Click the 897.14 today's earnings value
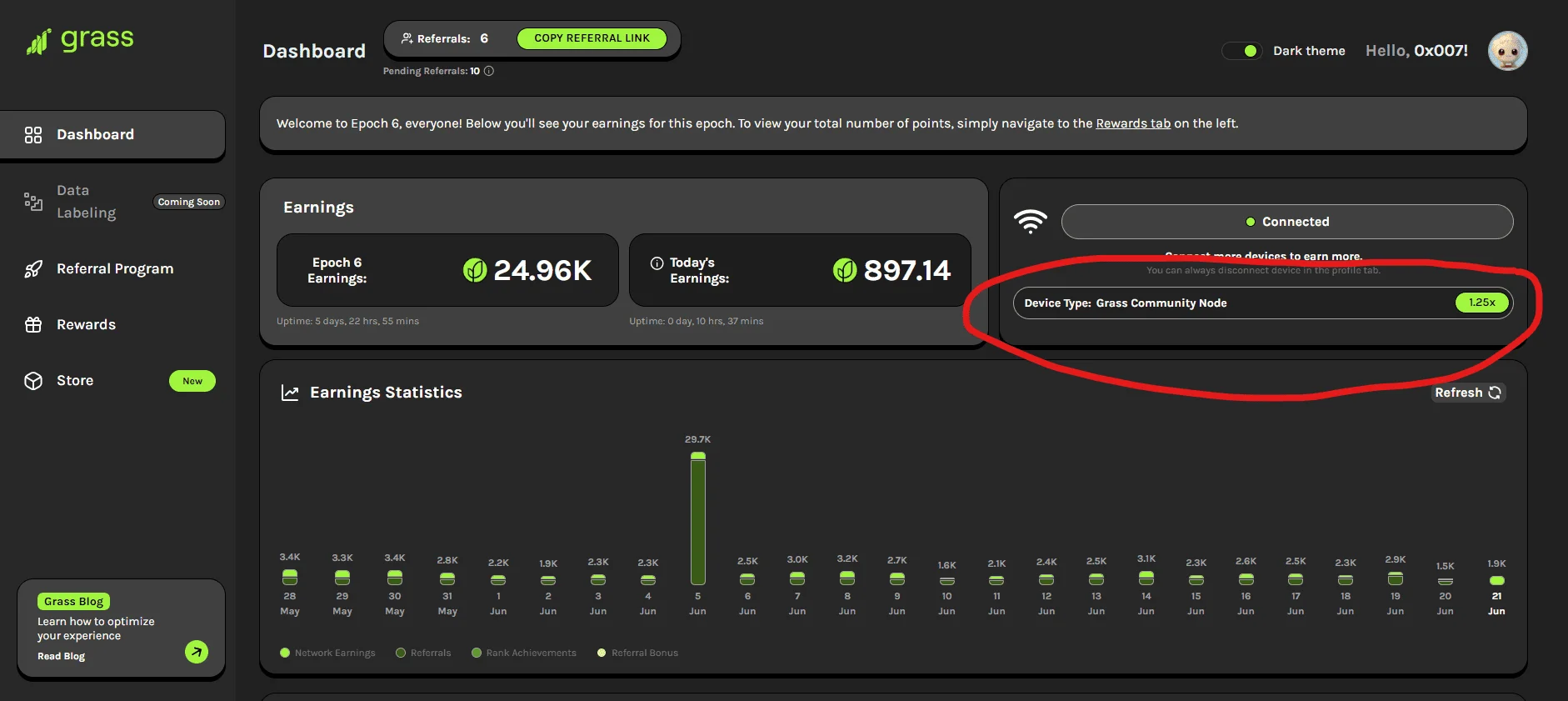1568x701 pixels. 906,270
